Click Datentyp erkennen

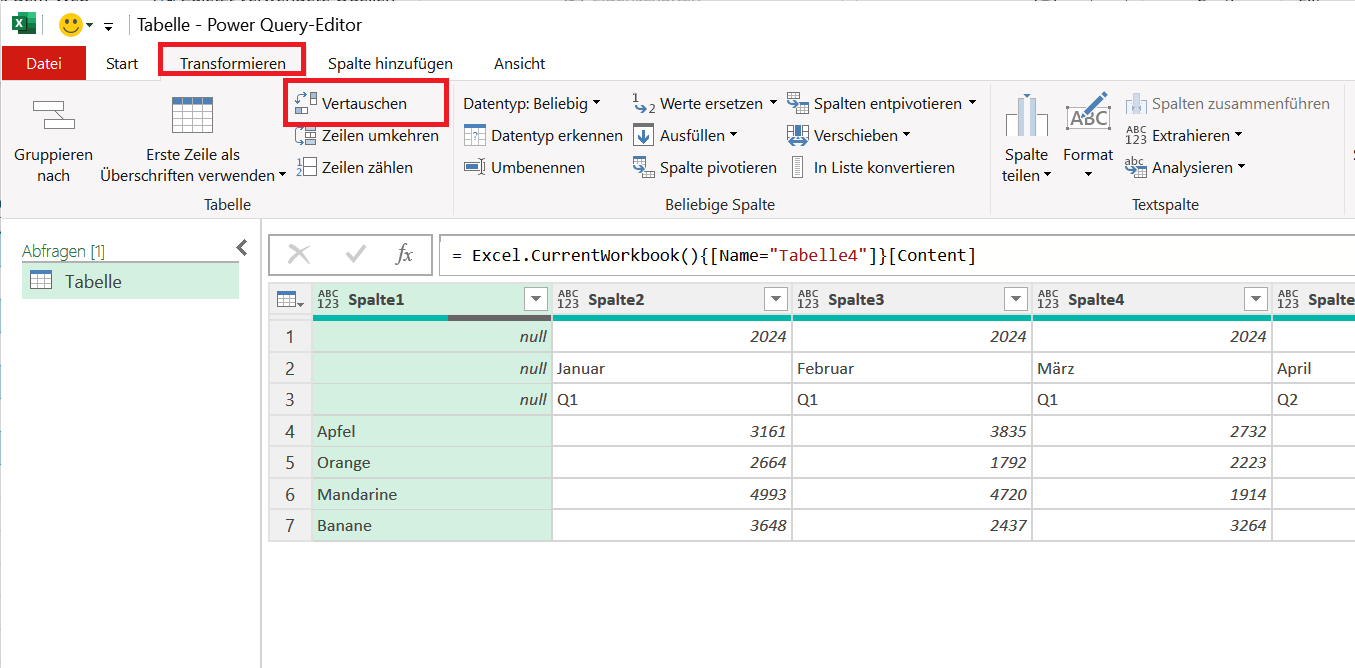pyautogui.click(x=543, y=135)
